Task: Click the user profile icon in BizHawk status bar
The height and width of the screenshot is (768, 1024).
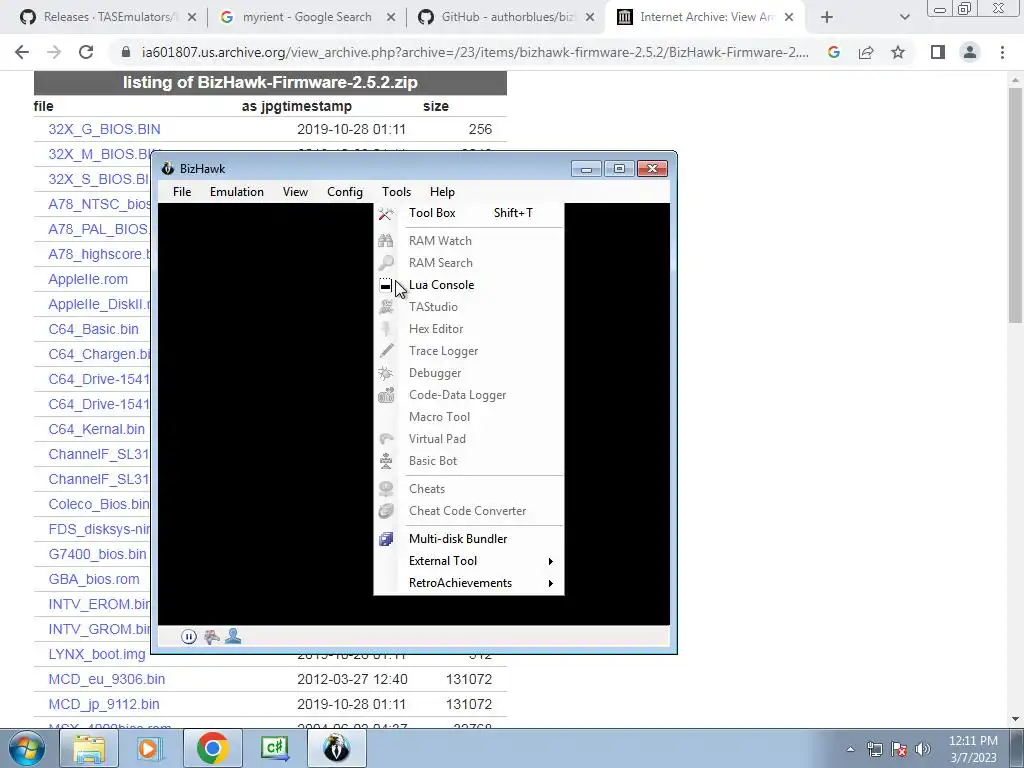Action: (x=233, y=637)
